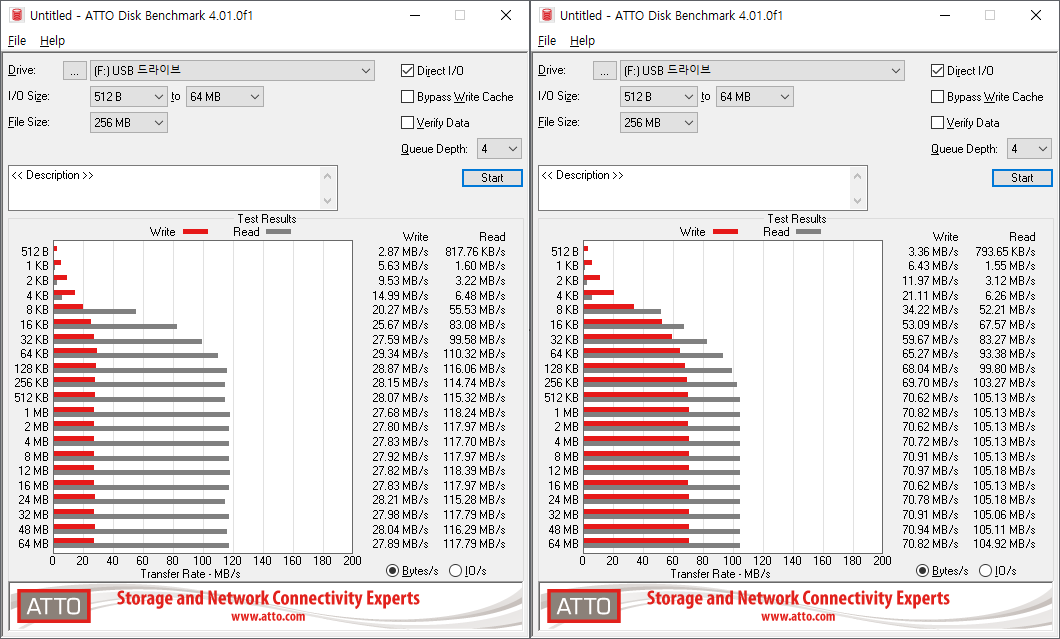
Task: Start the benchmark in the left window
Action: pyautogui.click(x=492, y=178)
